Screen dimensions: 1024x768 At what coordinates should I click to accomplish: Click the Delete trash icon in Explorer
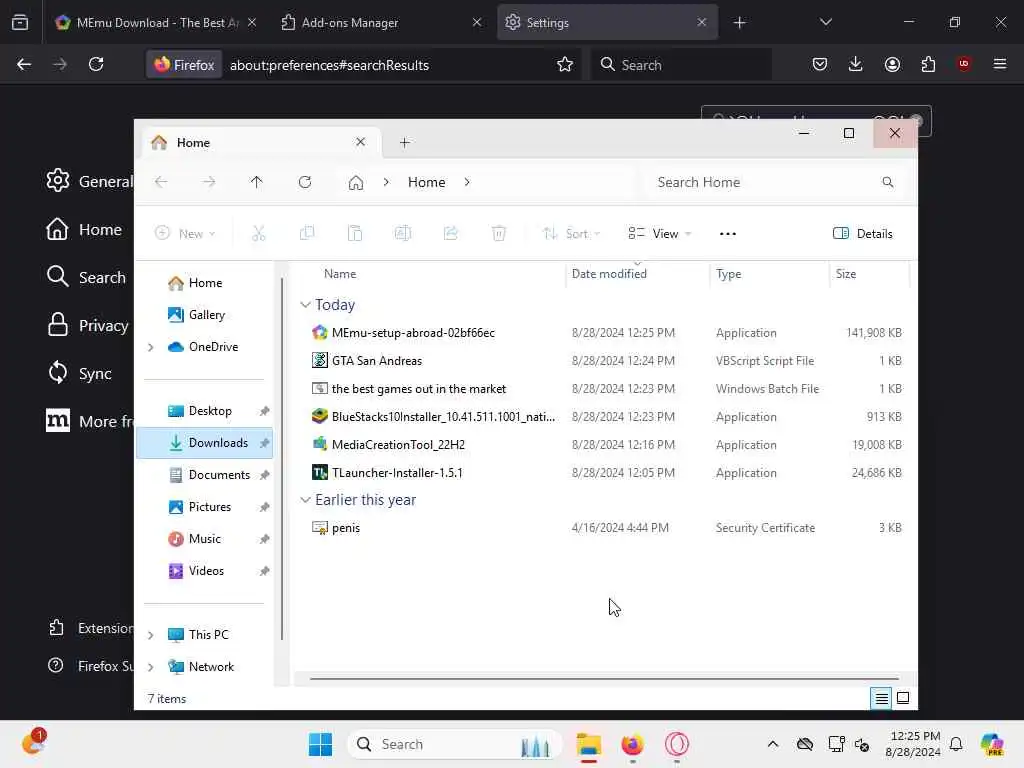pos(499,233)
